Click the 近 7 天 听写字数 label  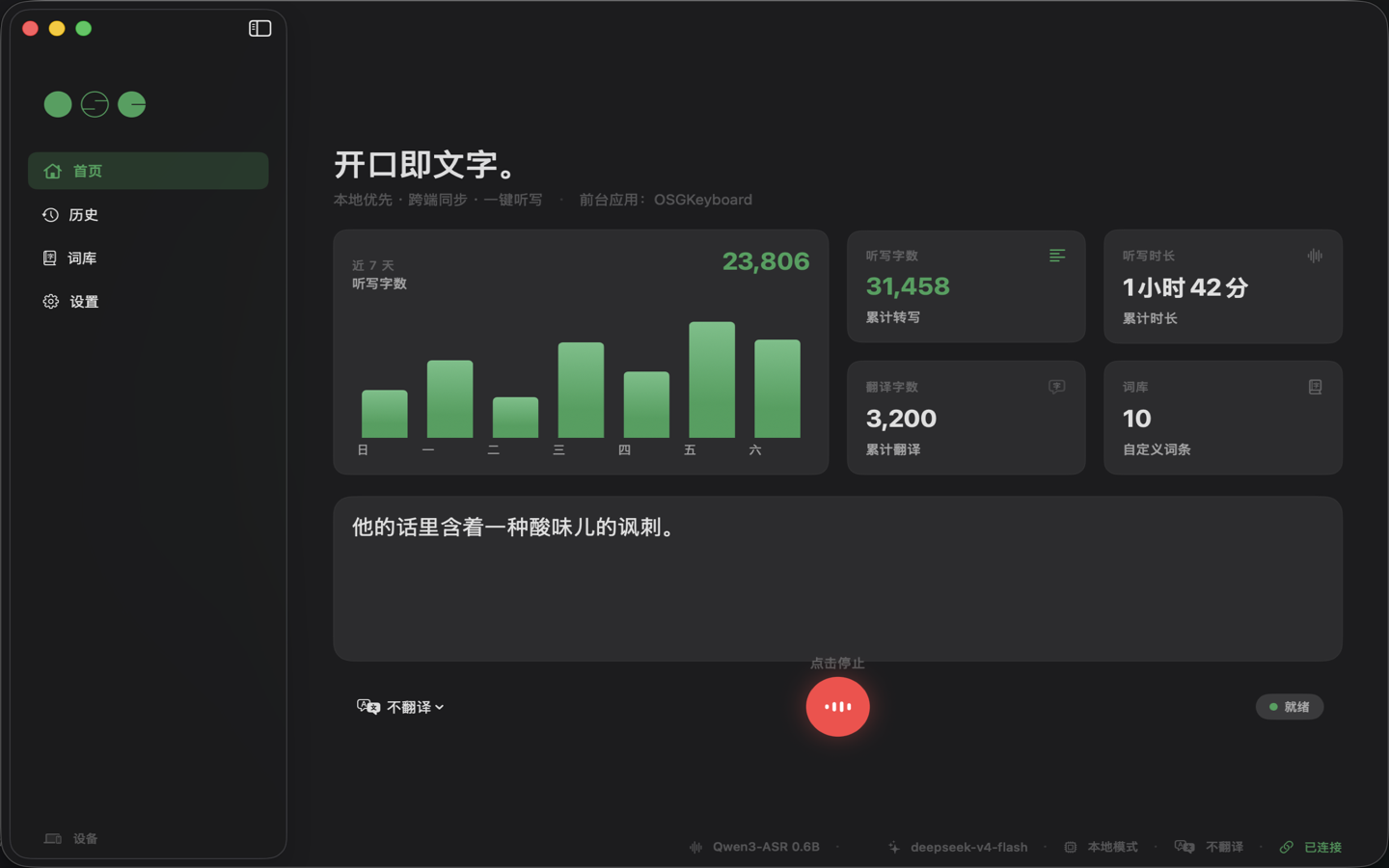pyautogui.click(x=379, y=275)
